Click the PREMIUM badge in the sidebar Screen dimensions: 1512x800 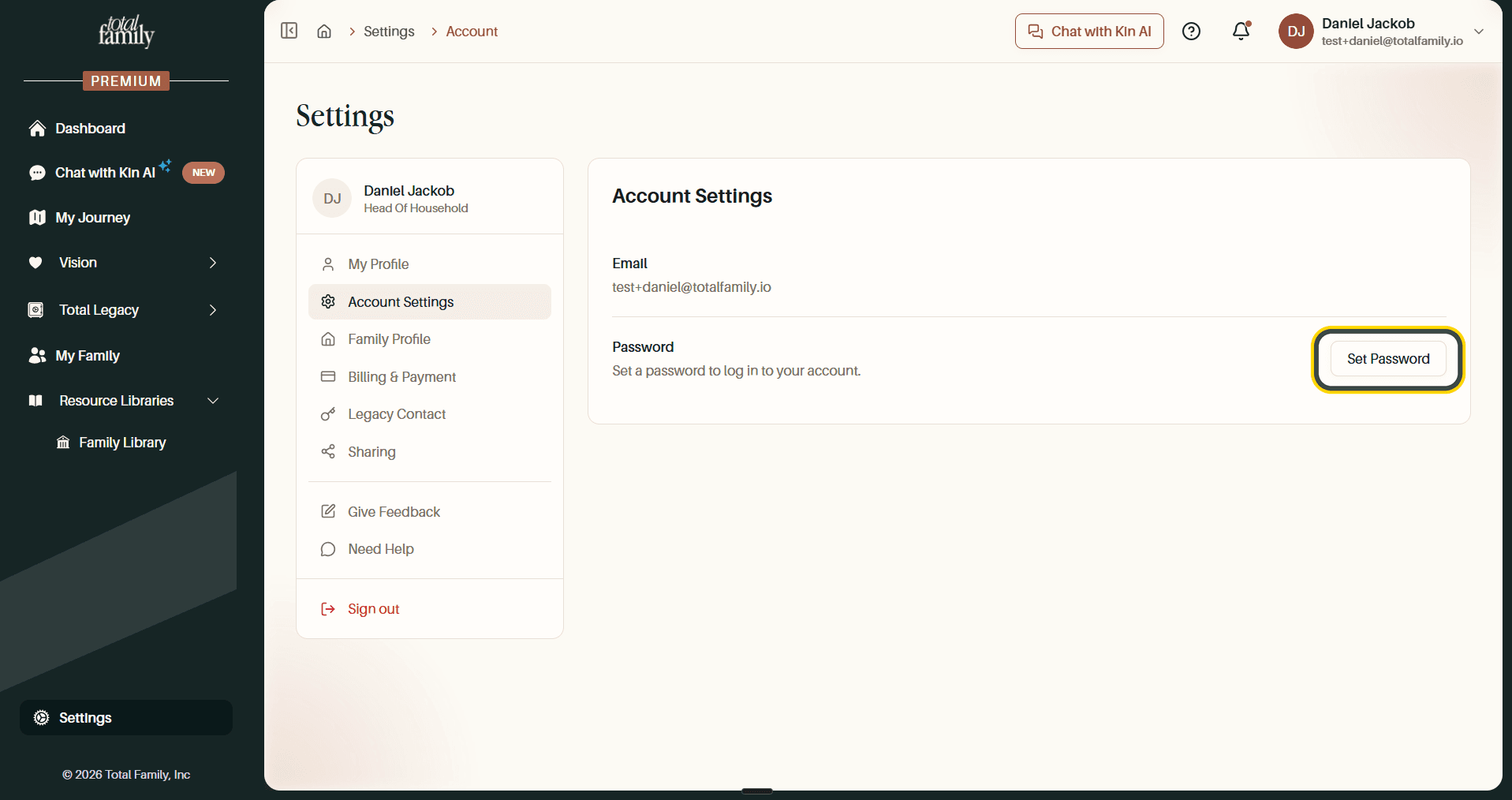[x=126, y=80]
